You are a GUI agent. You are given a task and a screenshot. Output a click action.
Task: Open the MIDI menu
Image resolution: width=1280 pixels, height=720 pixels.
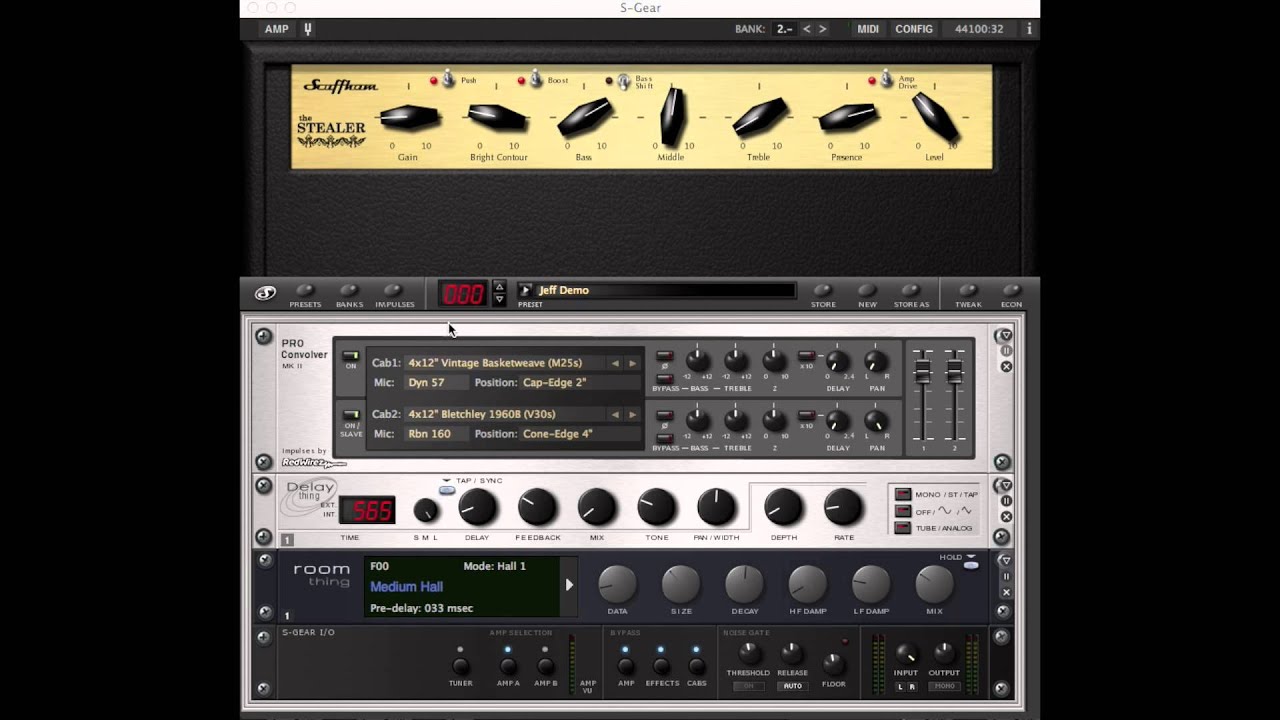click(868, 29)
